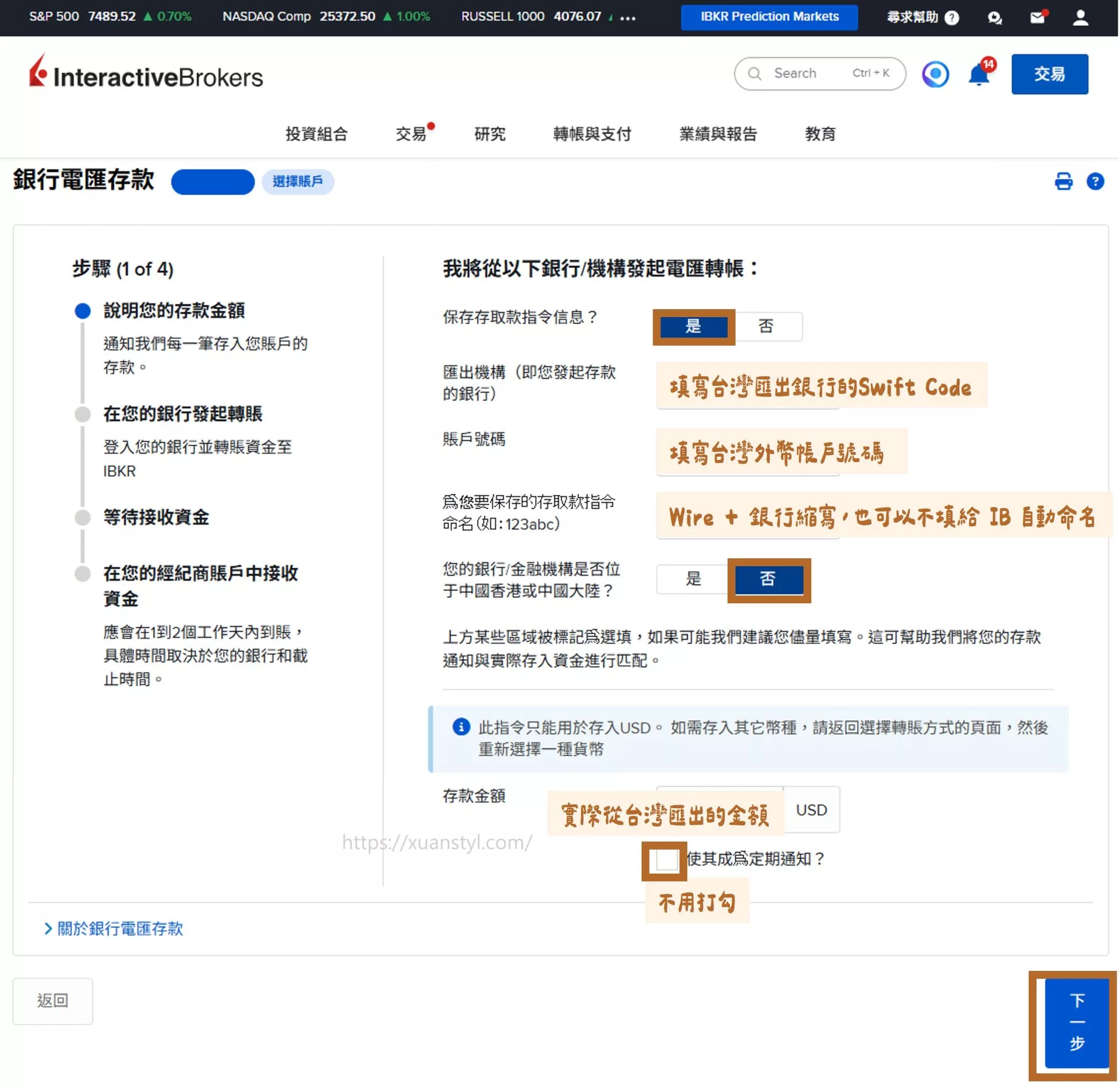Click the 存款金額 amount field
The height and width of the screenshot is (1090, 1120).
(x=719, y=809)
